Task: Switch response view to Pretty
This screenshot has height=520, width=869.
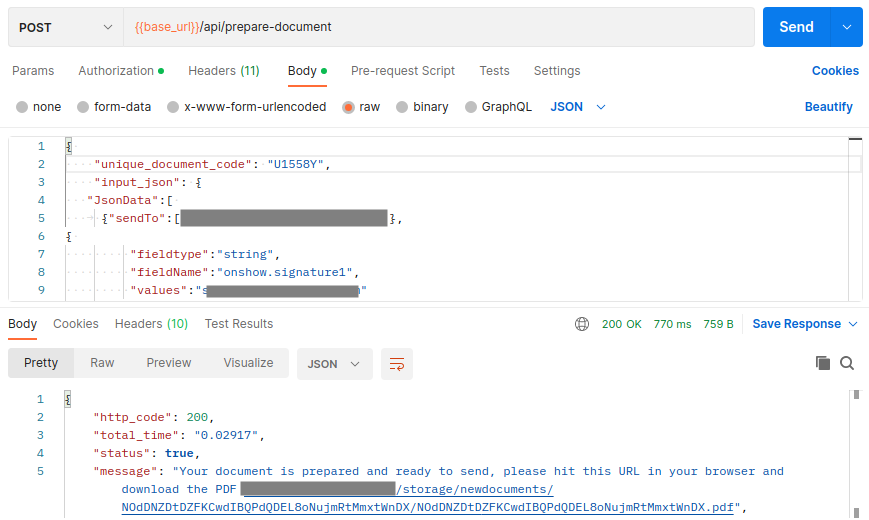Action: [x=41, y=363]
